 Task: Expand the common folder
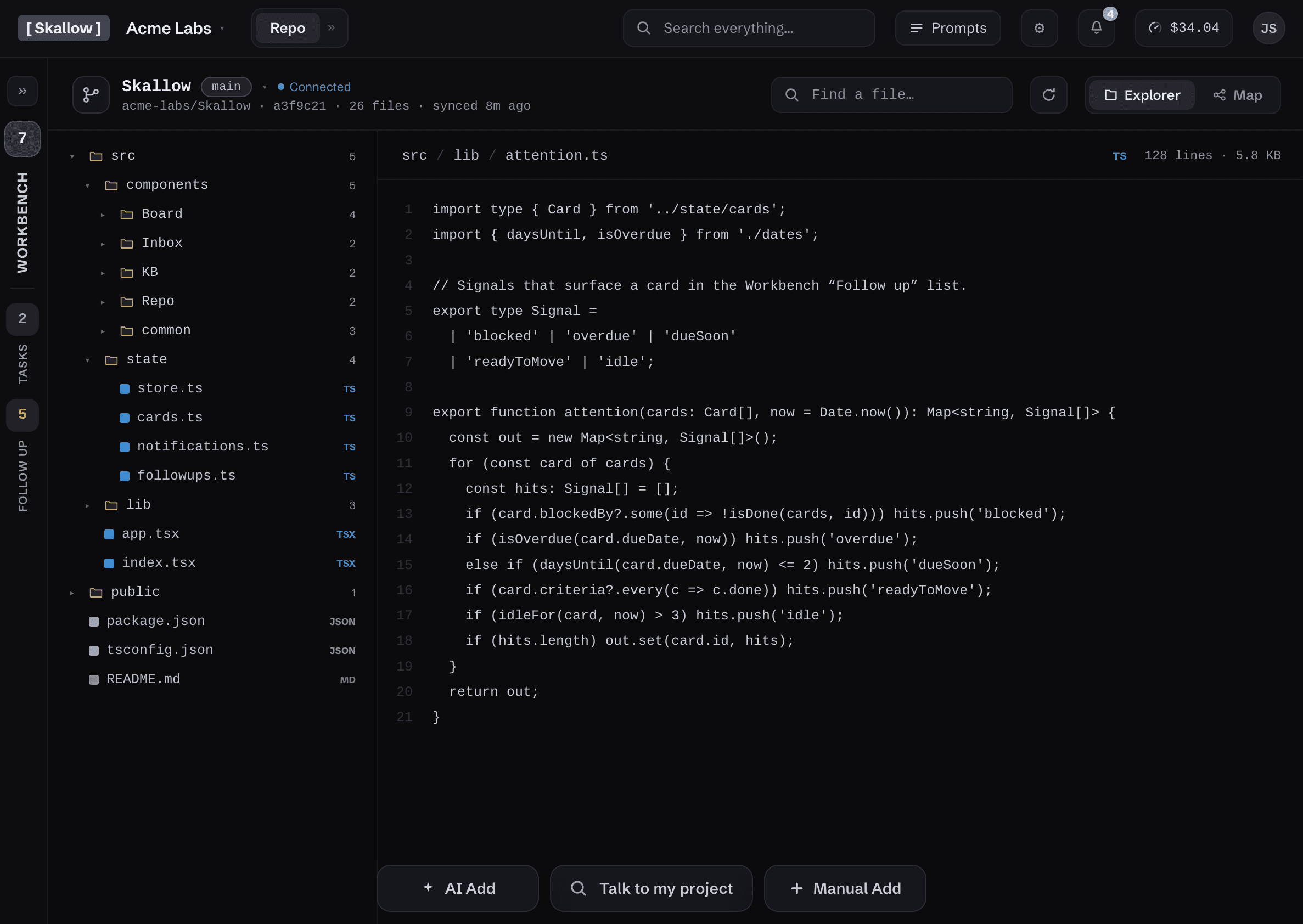coord(103,330)
